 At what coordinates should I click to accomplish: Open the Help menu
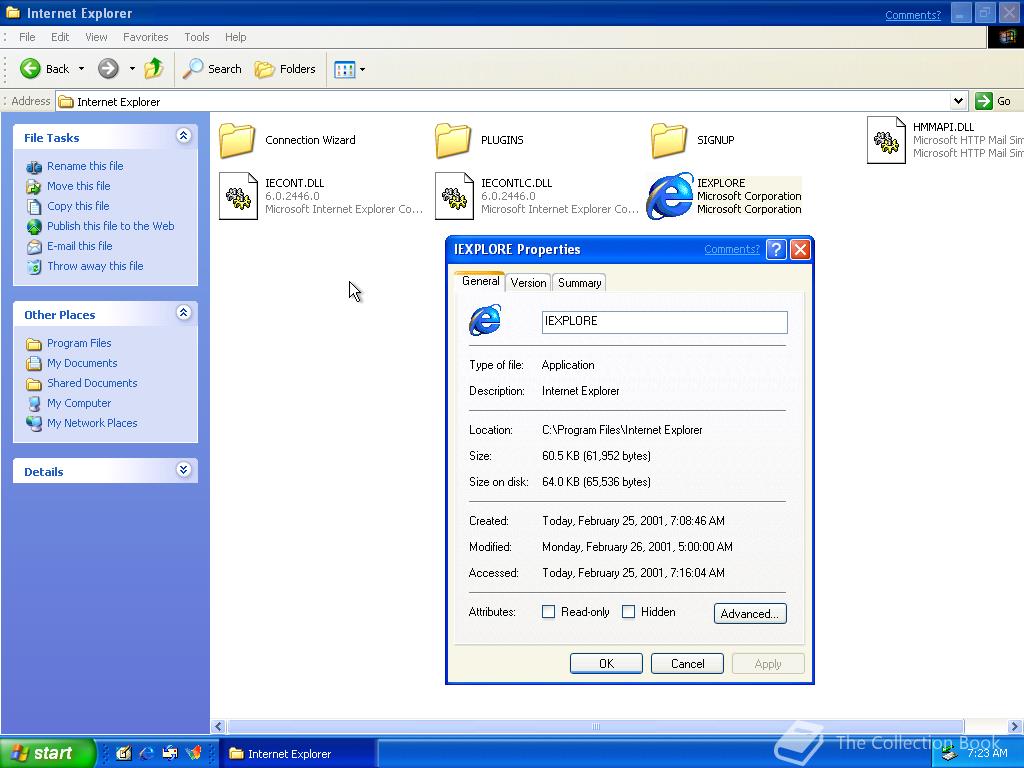(236, 37)
